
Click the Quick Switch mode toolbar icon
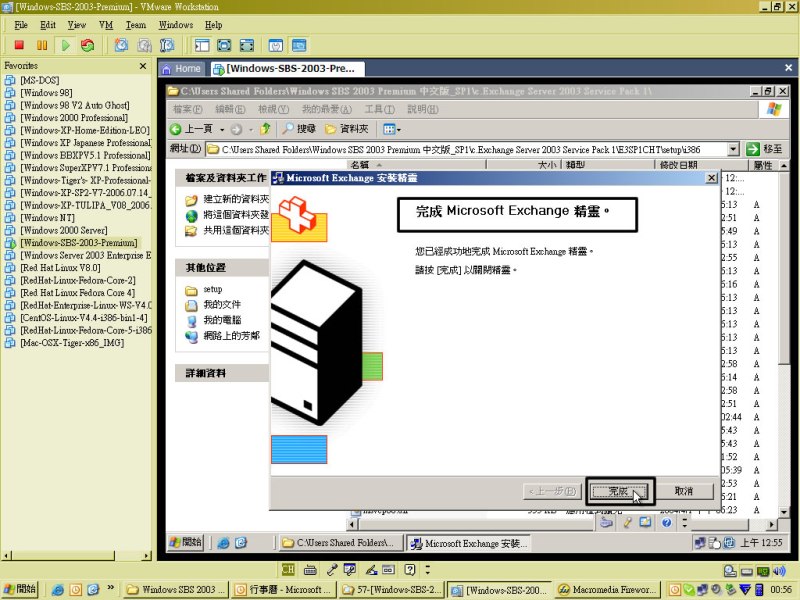click(246, 45)
